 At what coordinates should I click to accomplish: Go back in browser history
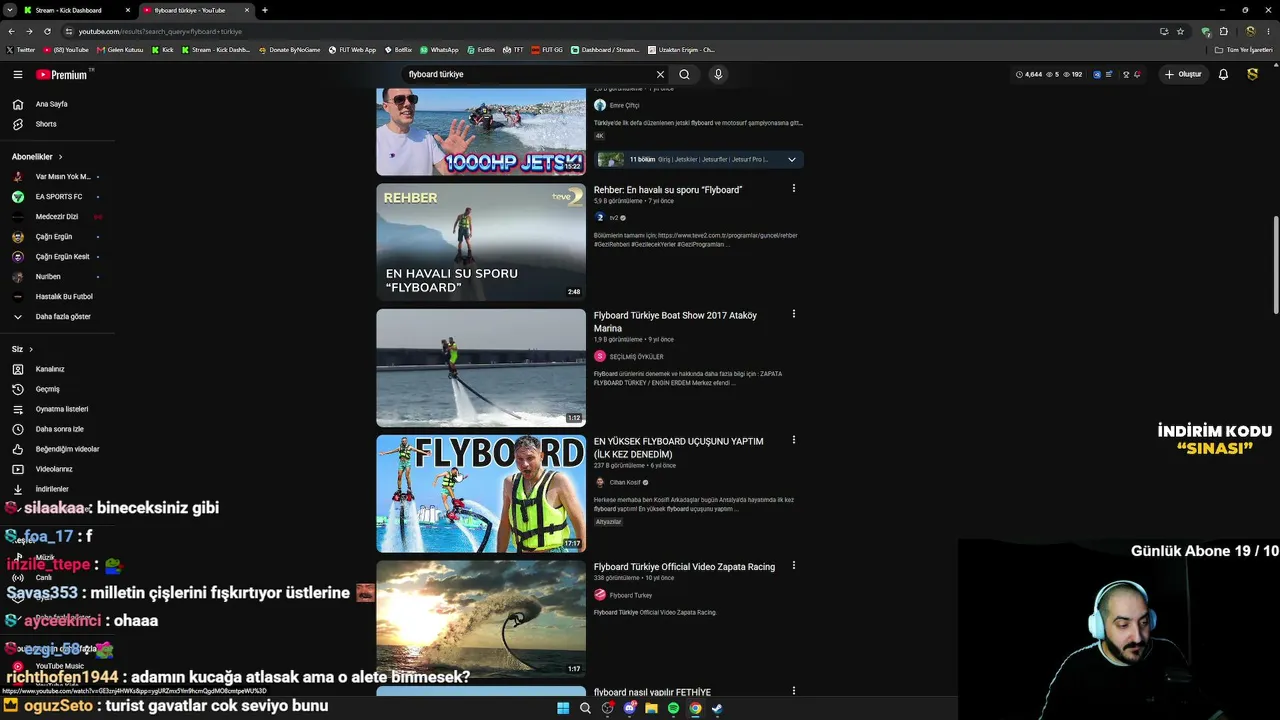tap(12, 31)
